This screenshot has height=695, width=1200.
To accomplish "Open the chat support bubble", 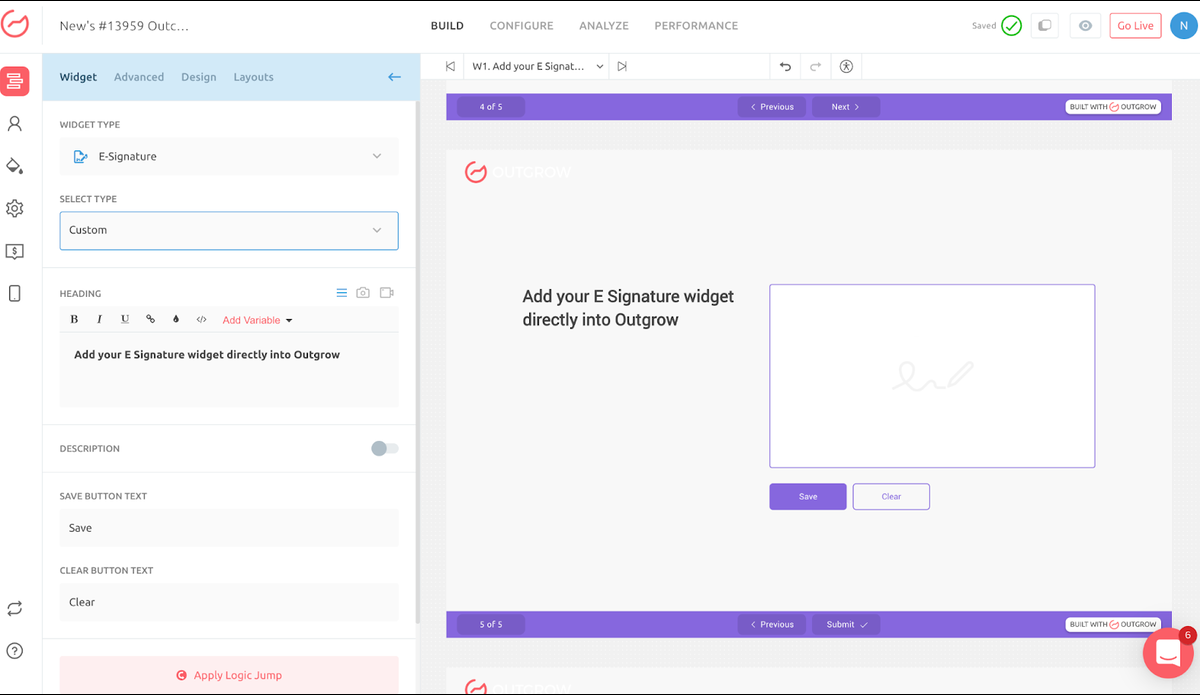I will pos(1167,653).
